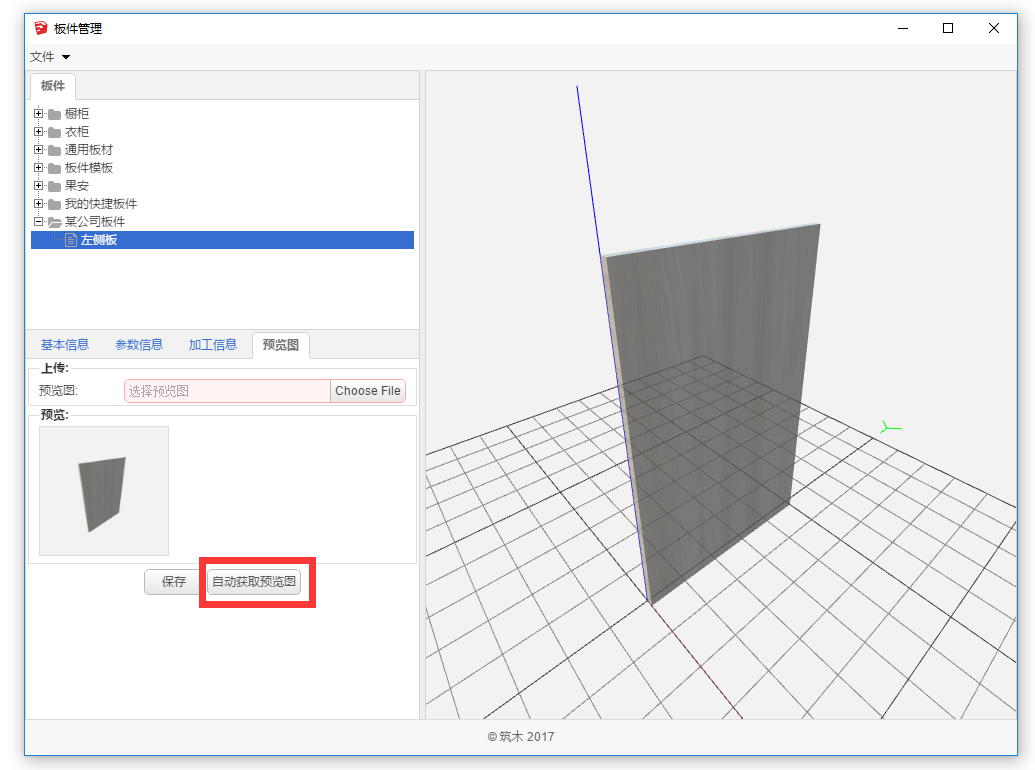Expand the 橱柜 tree node

[39, 114]
